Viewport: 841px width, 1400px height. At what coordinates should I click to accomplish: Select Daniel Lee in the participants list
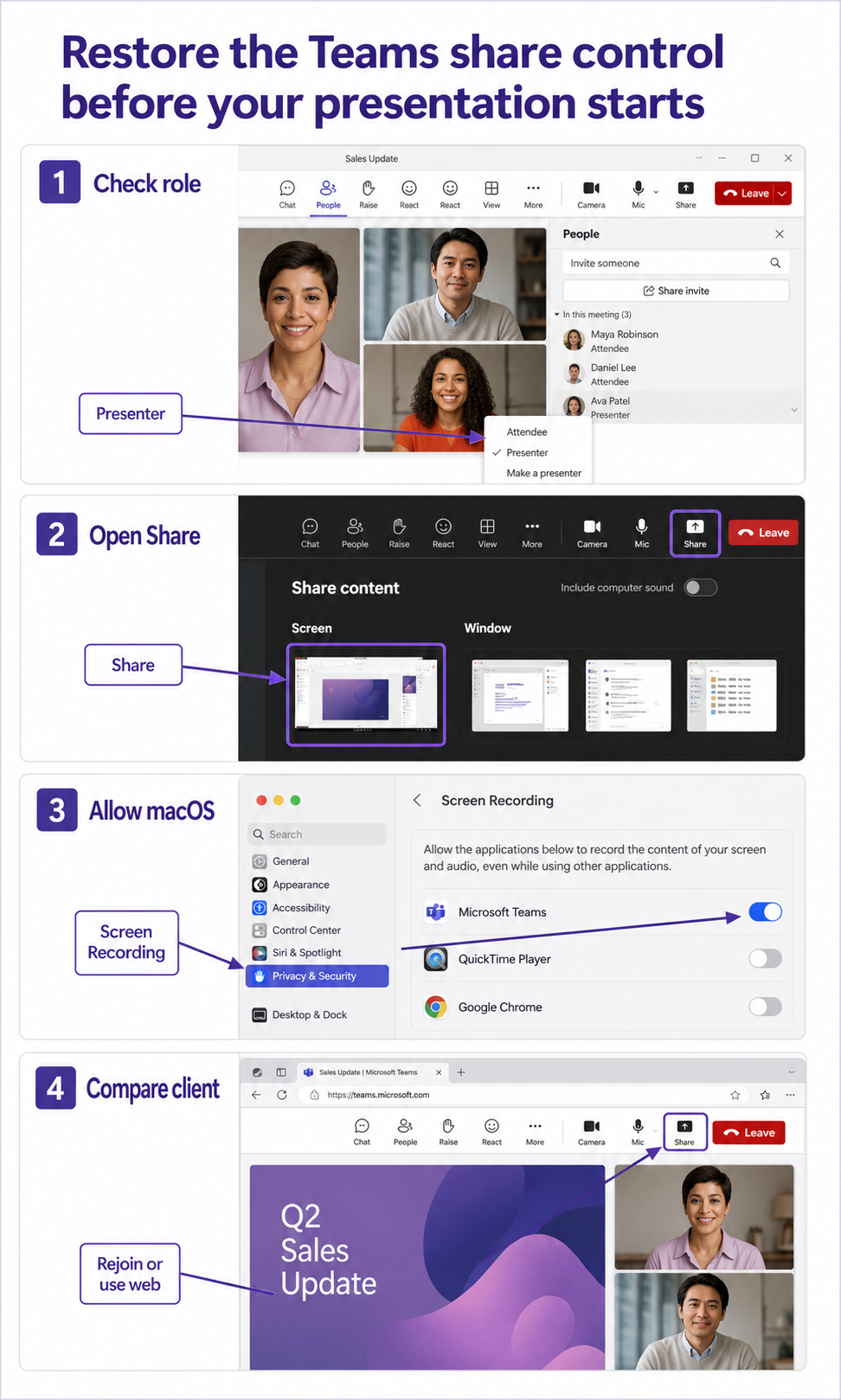pos(677,374)
